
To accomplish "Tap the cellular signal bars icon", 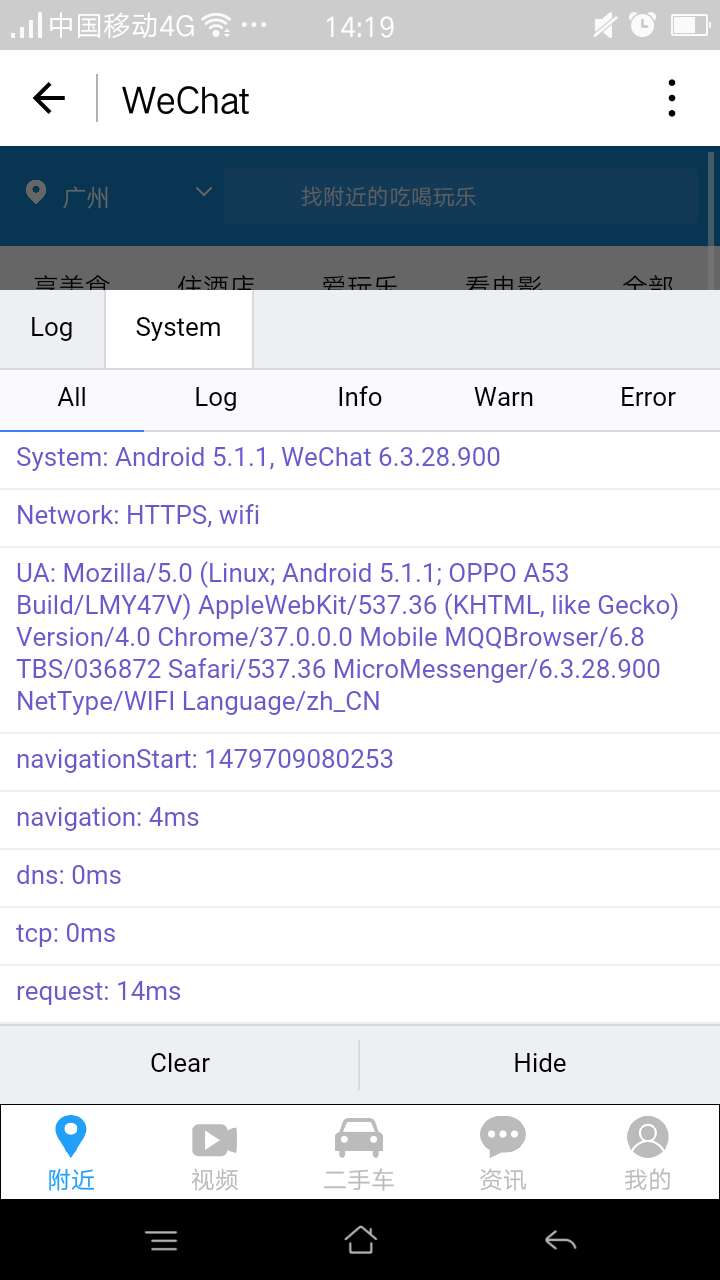I will [27, 25].
